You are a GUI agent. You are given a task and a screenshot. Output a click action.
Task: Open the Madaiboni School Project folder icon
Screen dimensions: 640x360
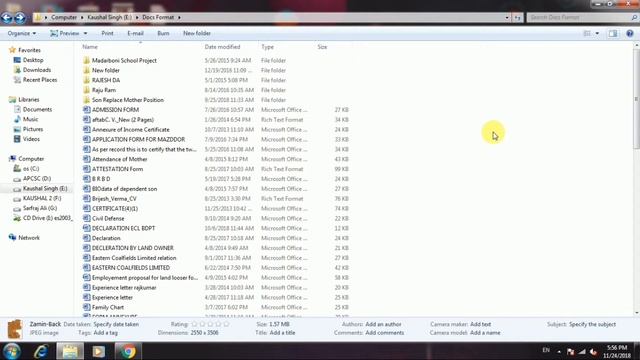point(87,60)
